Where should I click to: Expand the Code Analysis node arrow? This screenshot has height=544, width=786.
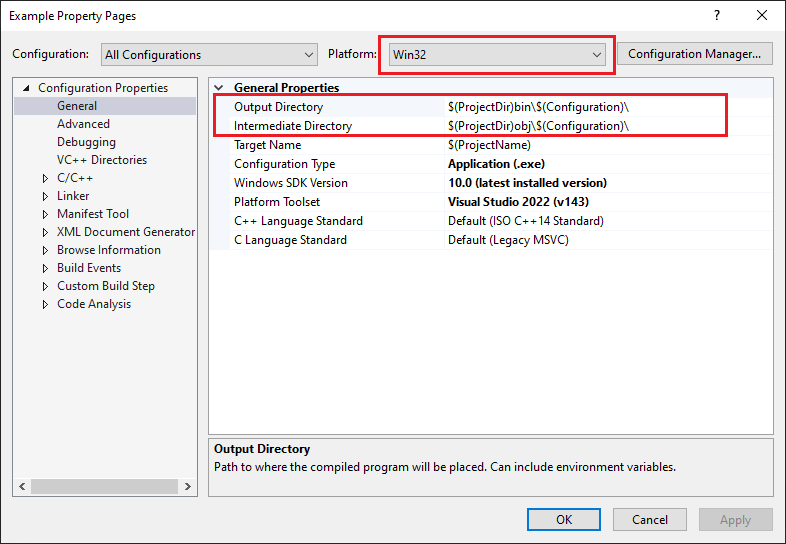pos(45,304)
